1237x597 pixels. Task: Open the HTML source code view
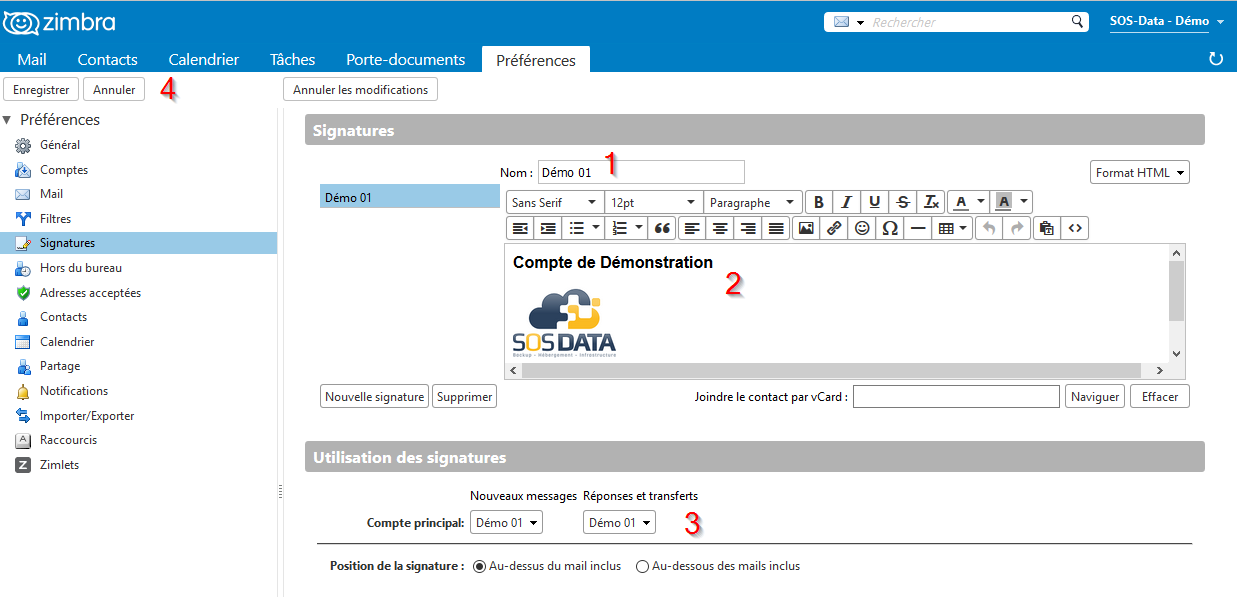pyautogui.click(x=1075, y=228)
